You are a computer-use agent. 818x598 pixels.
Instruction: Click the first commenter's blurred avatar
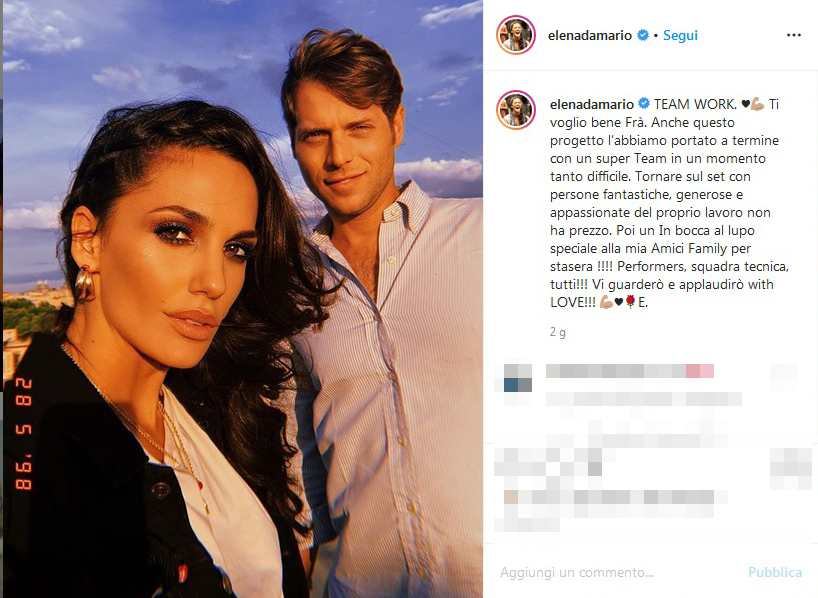(518, 378)
